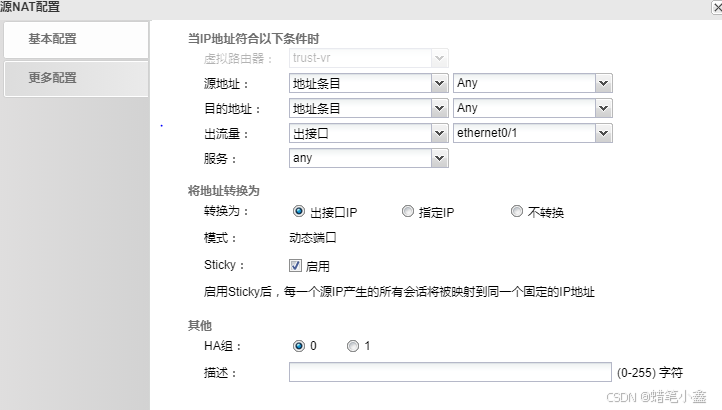Select HA组 option 0
722x410 pixels.
(x=298, y=346)
